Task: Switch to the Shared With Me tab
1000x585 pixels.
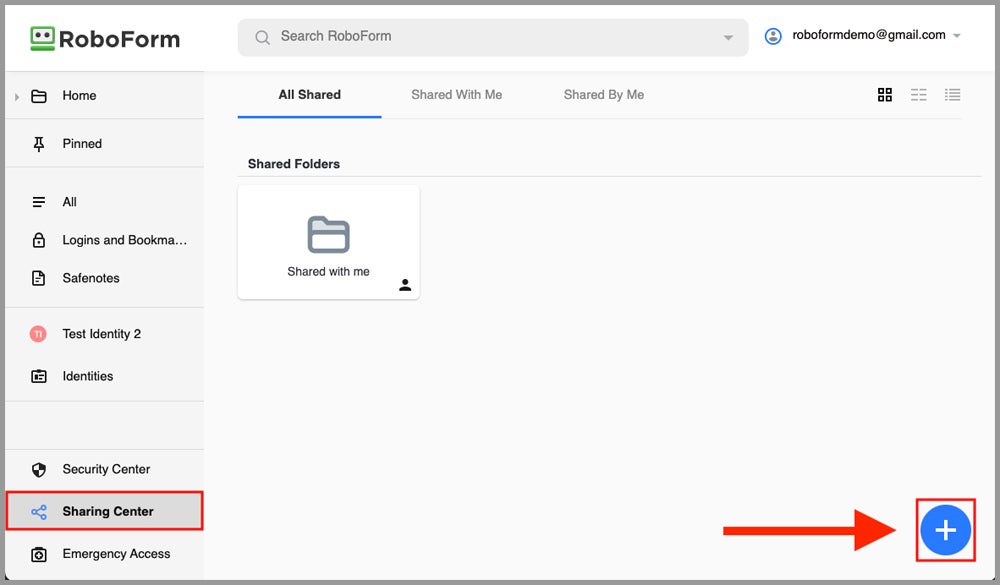Action: 456,95
